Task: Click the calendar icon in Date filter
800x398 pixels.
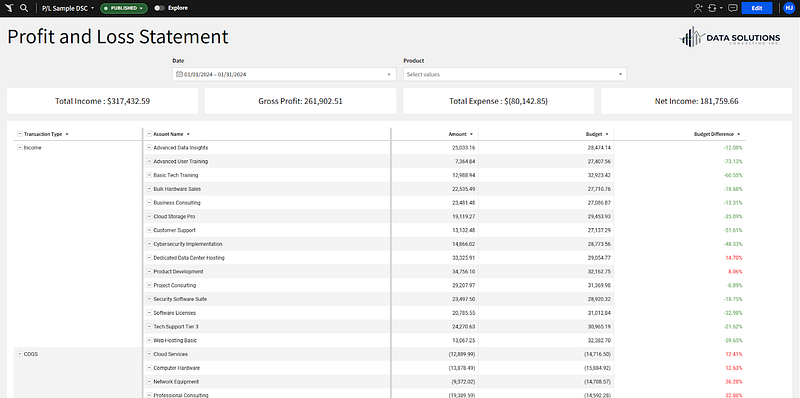Action: point(179,74)
